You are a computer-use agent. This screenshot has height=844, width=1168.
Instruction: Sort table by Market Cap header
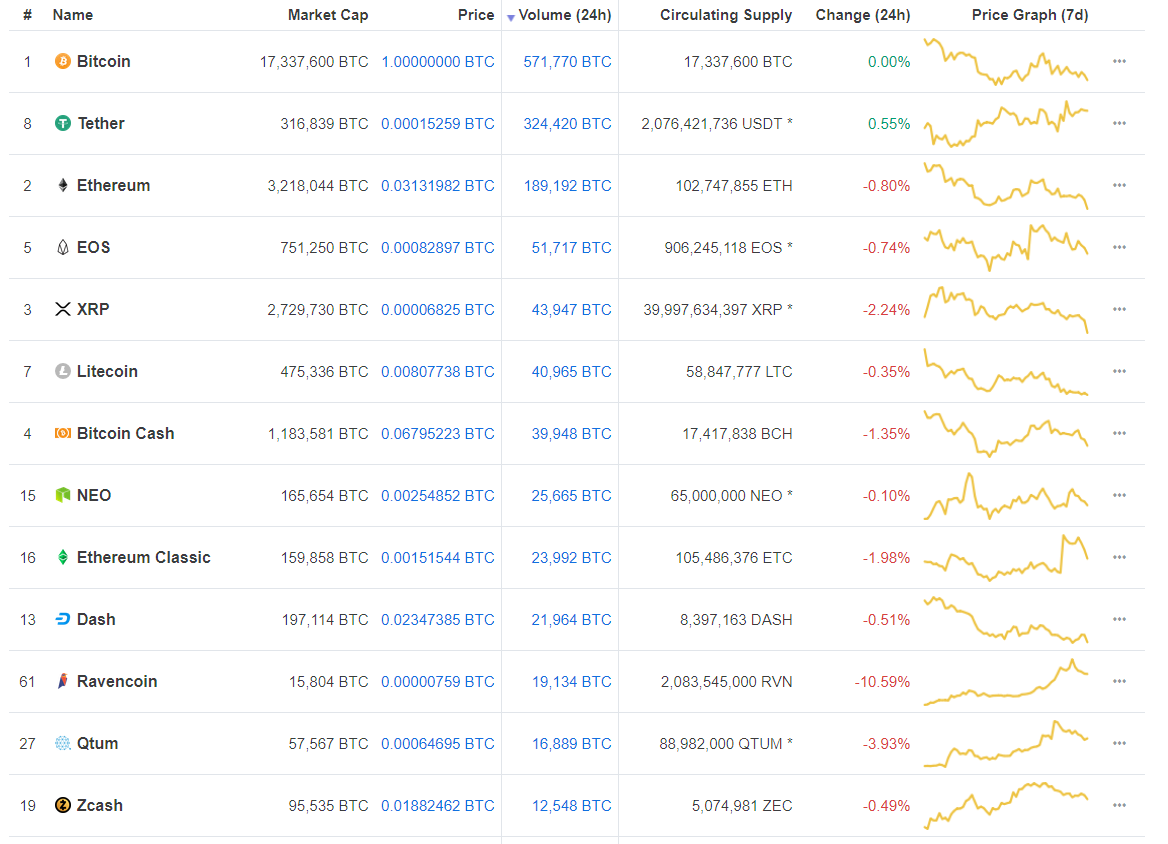328,15
